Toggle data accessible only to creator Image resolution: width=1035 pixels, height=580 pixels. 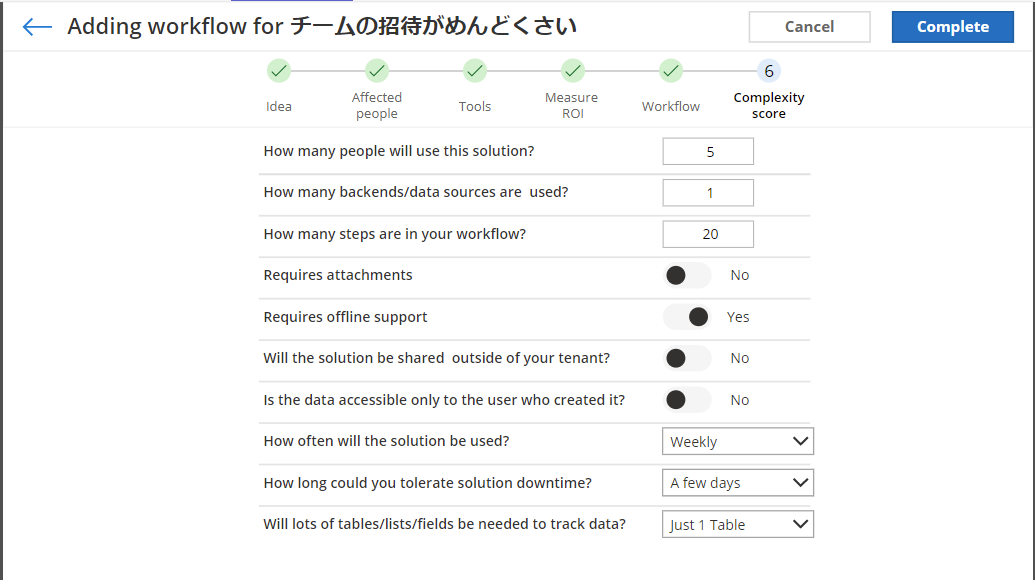(x=687, y=400)
